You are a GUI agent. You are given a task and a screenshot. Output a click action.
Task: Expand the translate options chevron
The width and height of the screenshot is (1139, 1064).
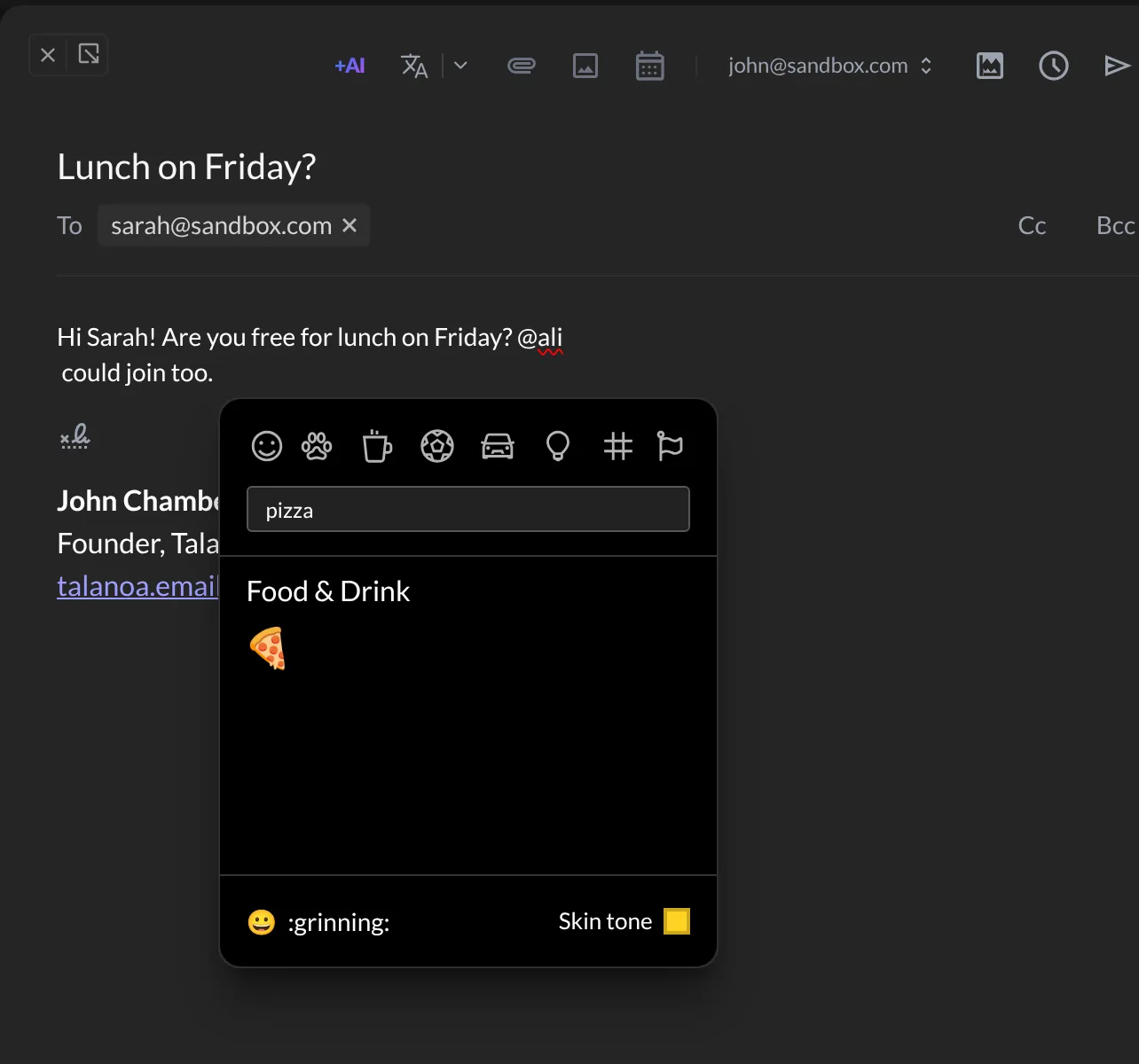[460, 66]
